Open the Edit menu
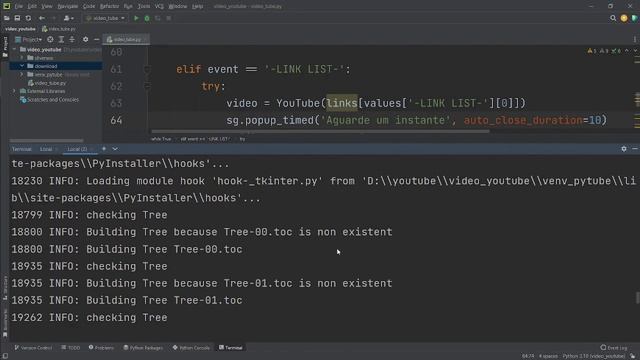640x360 pixels. (32, 6)
